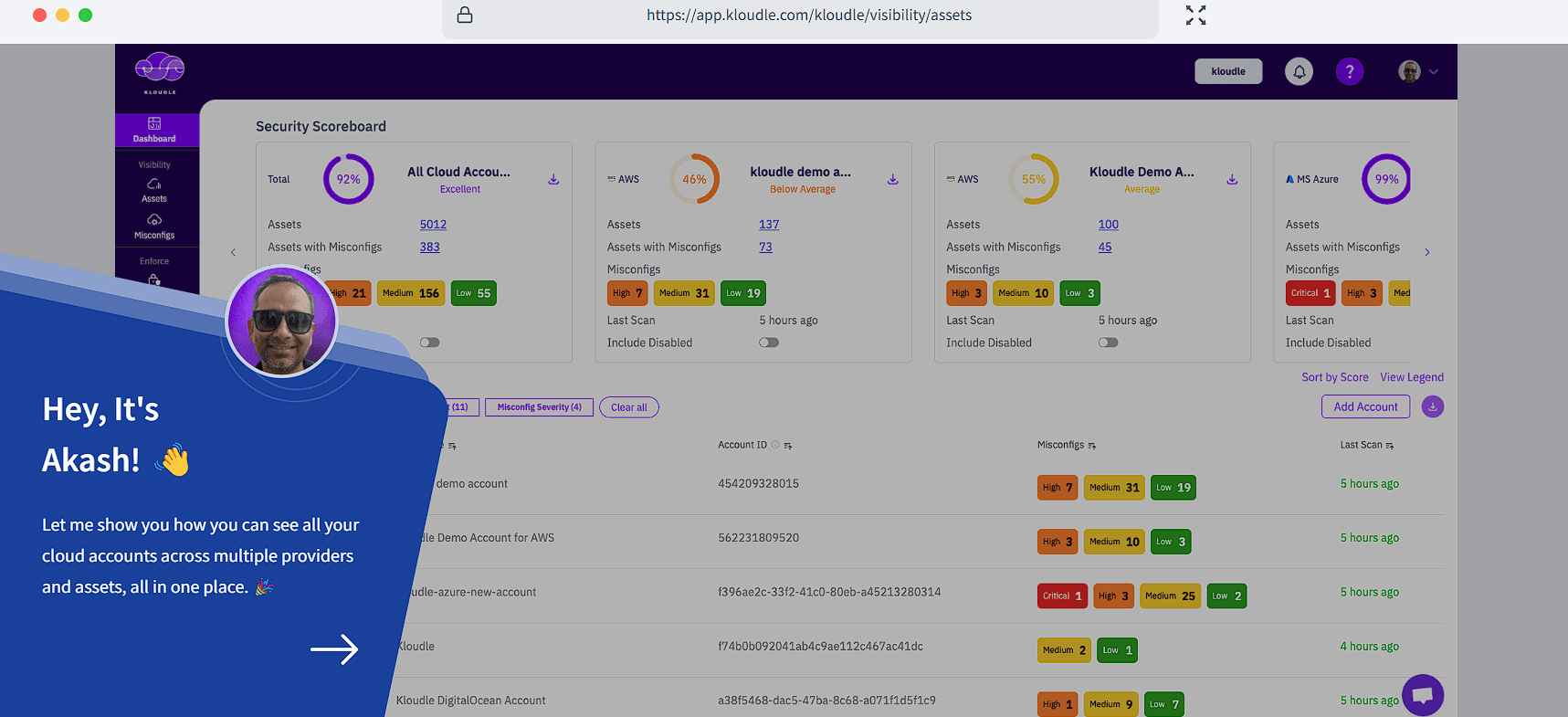Click 4 hours ago in Kloudle row
Screen dimensions: 1568x717
[1369, 647]
